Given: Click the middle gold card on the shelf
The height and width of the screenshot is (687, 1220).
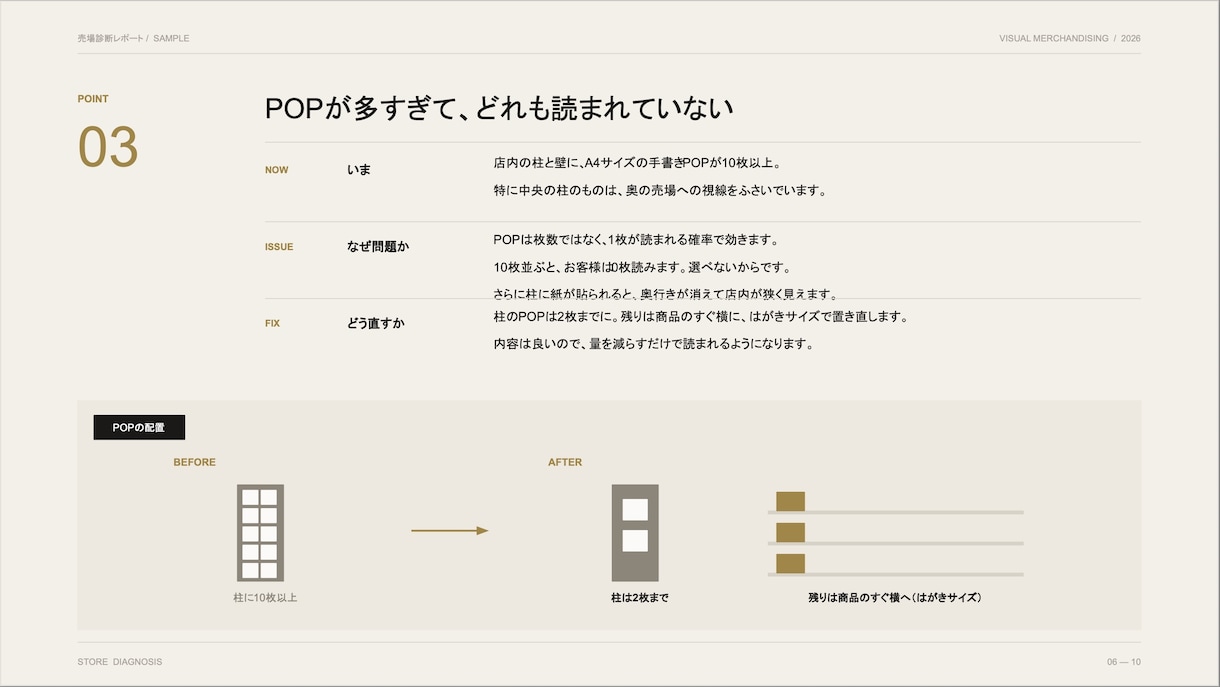Looking at the screenshot, I should 791,532.
